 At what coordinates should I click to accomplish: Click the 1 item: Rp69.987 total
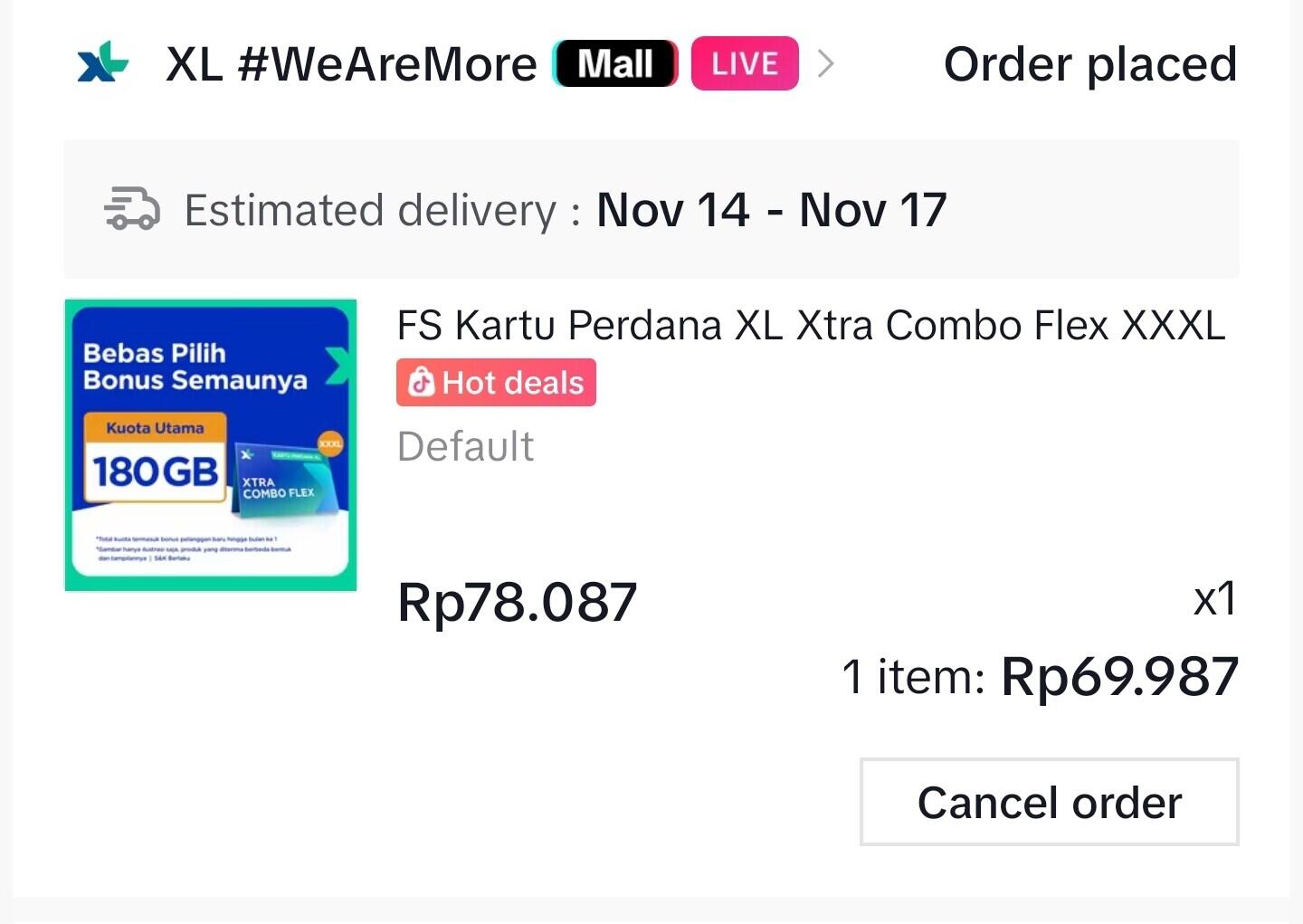(1041, 675)
